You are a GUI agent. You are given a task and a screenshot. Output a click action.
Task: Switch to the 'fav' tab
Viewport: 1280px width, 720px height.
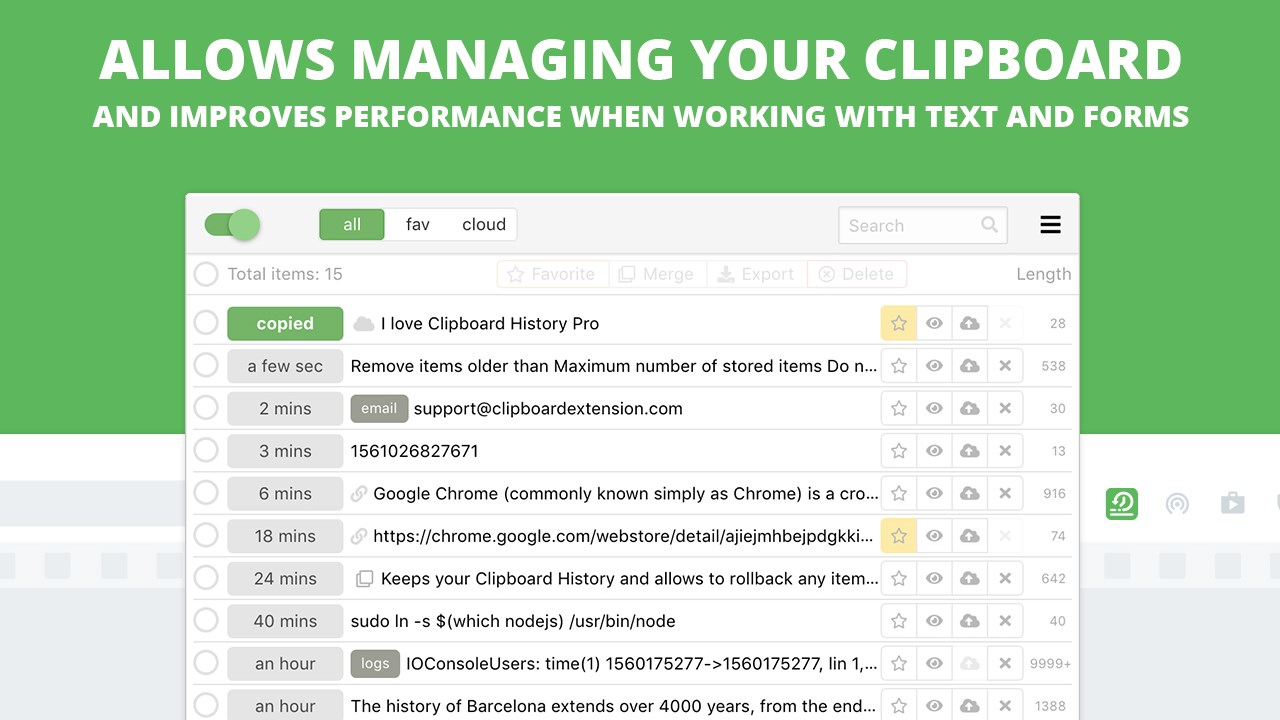tap(418, 225)
